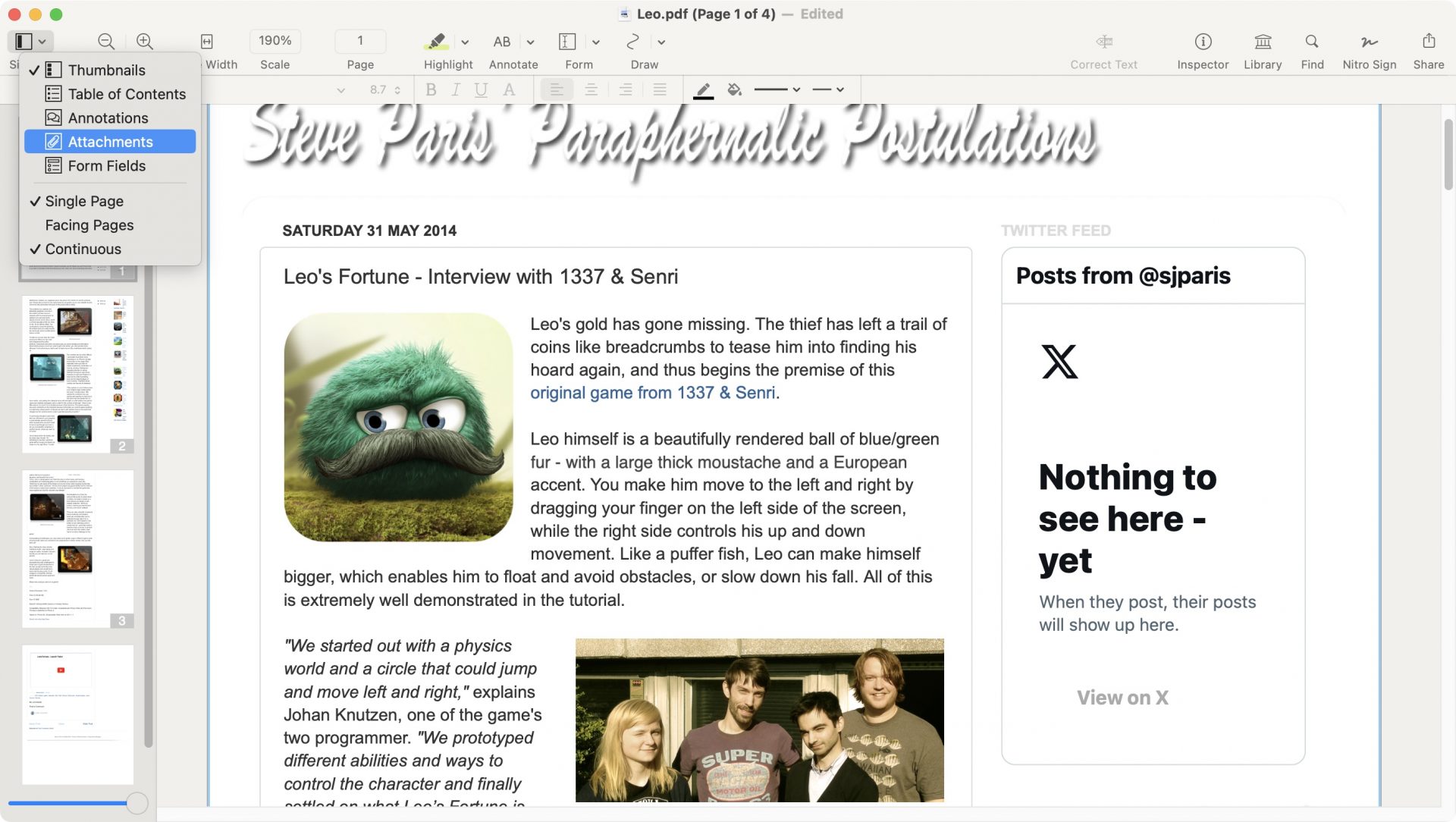Open the Inspector panel
Viewport: 1456px width, 822px height.
point(1202,42)
